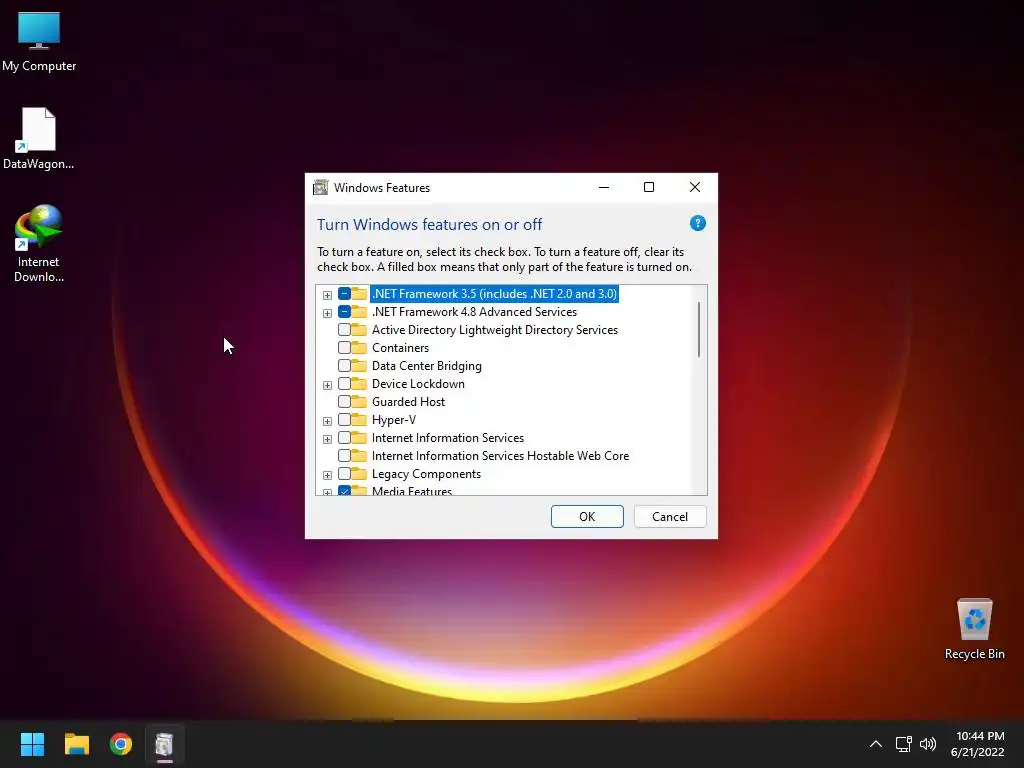Toggle the .NET Framework 3.5 checkbox

click(x=344, y=294)
